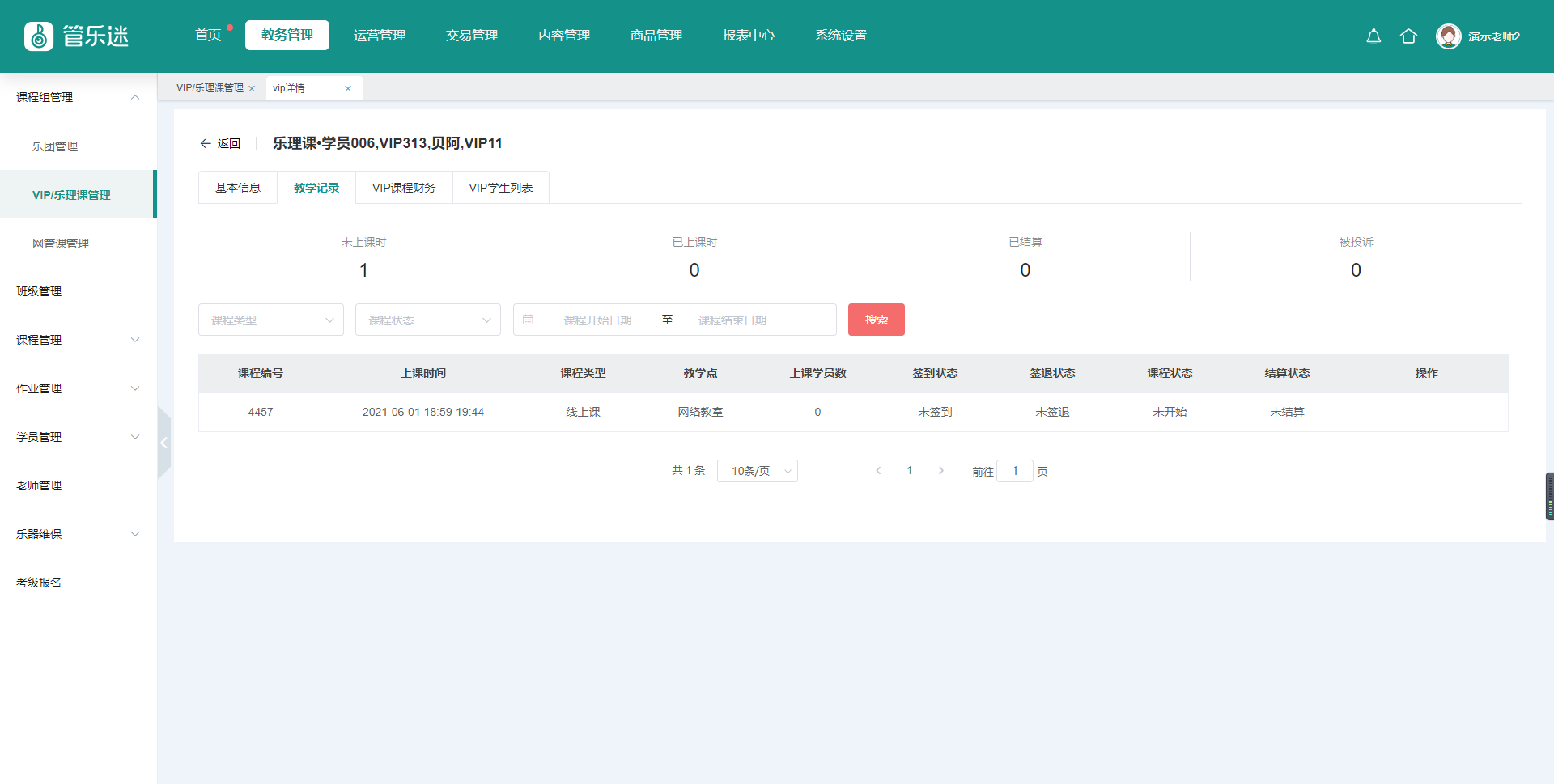Click the 前往 page number input

click(x=1014, y=471)
